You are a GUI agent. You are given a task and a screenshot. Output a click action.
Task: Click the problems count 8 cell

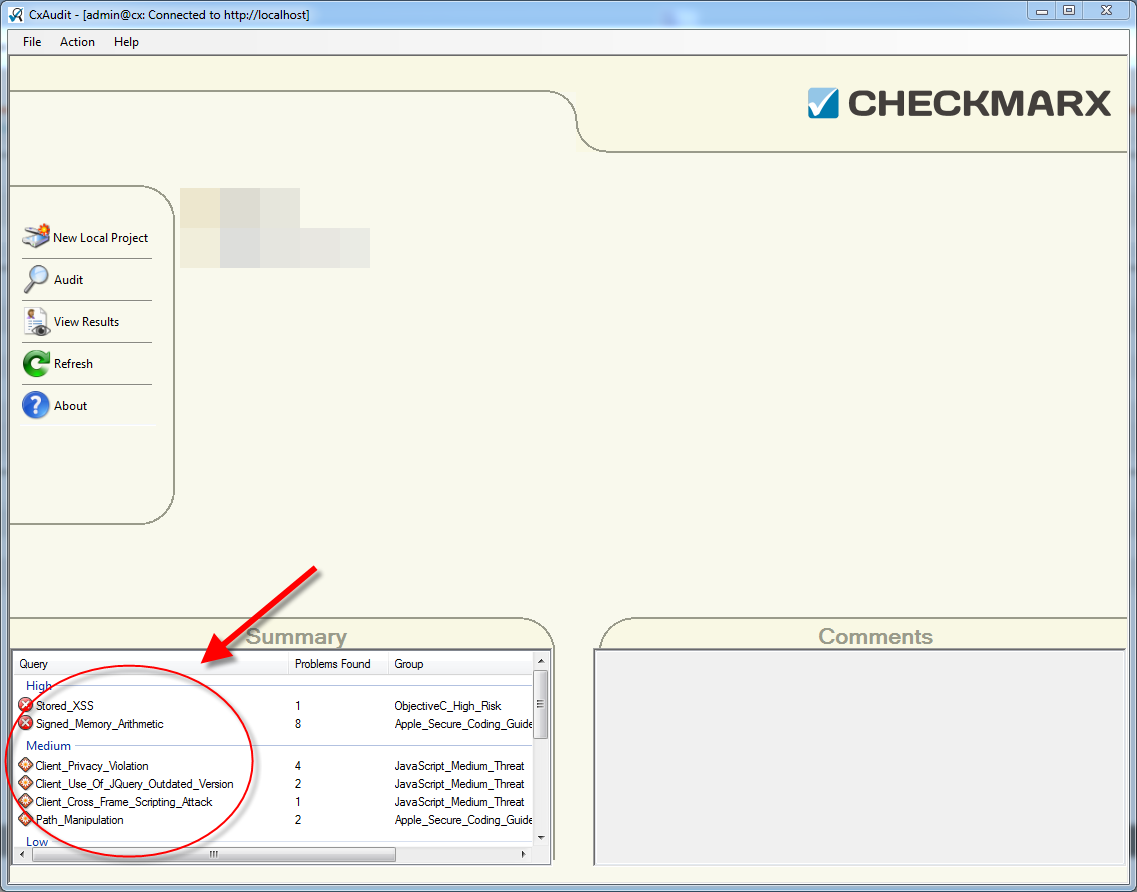click(298, 724)
